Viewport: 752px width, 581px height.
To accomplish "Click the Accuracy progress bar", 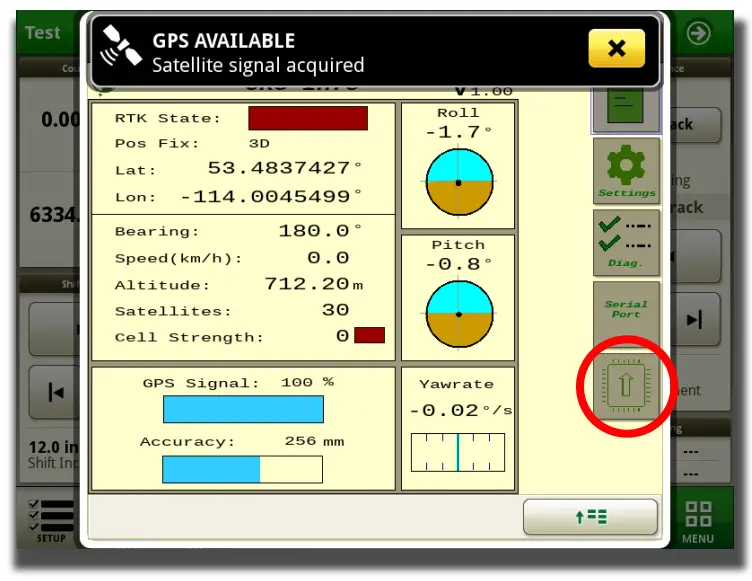I will coord(243,469).
